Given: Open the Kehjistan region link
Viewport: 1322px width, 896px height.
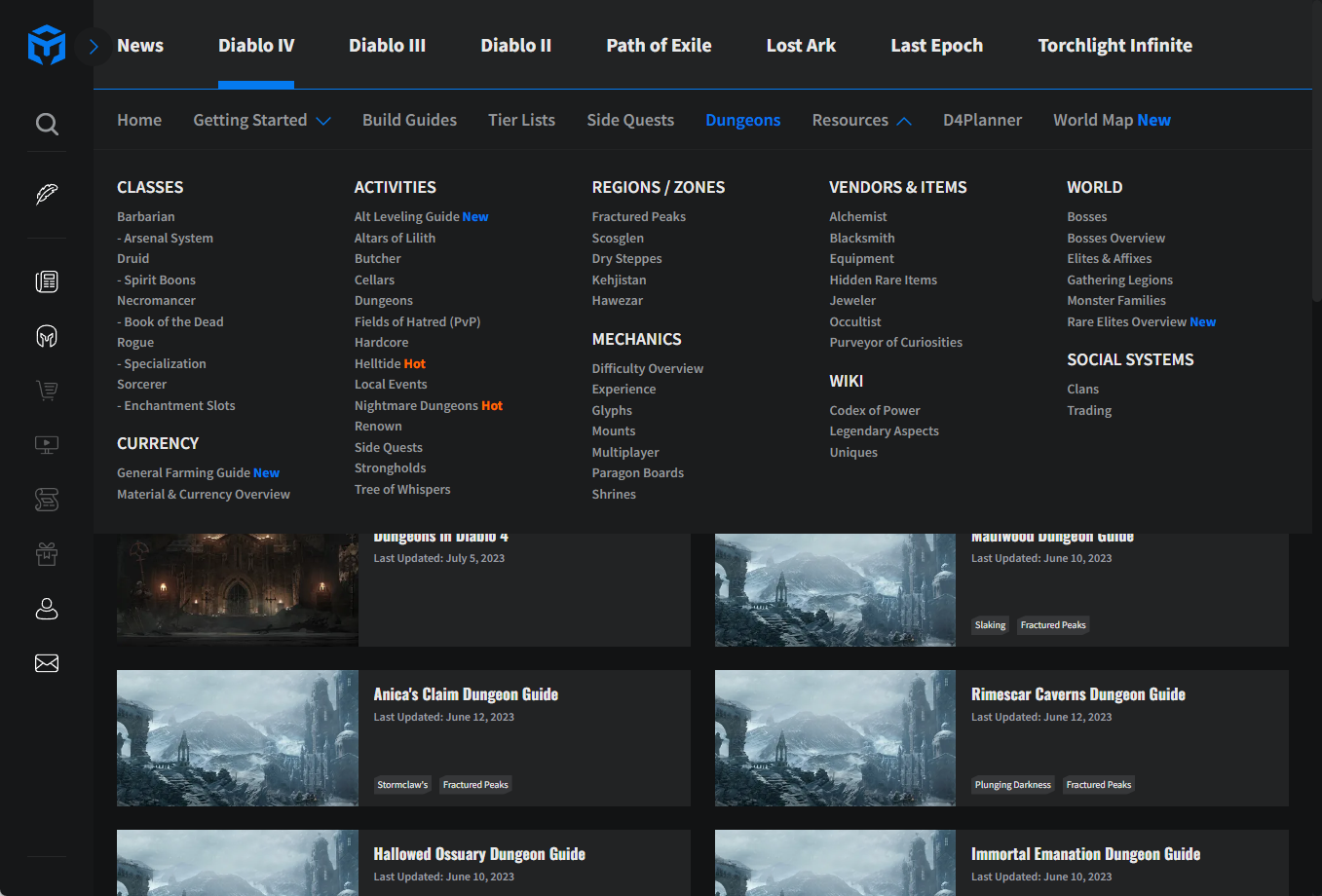Looking at the screenshot, I should (x=620, y=280).
